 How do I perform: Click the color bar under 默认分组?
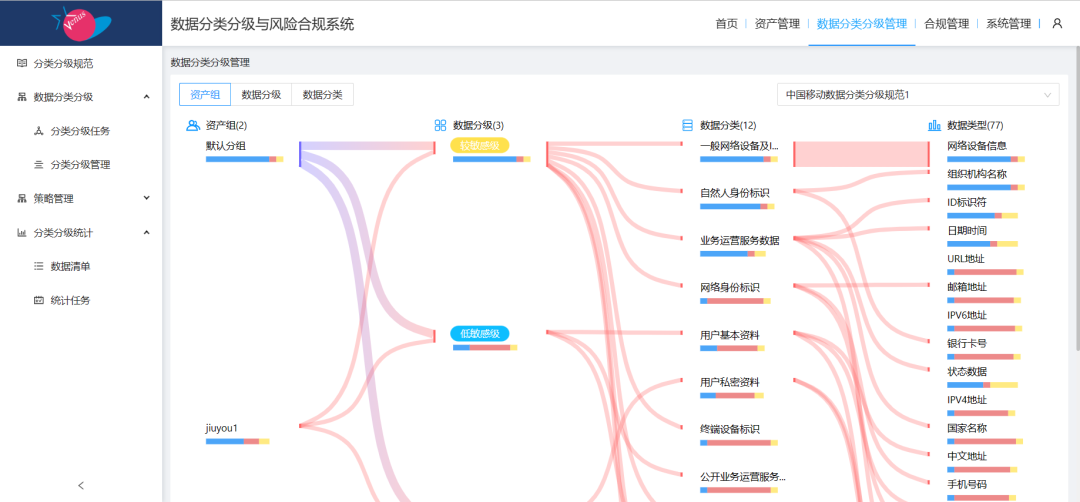[x=244, y=159]
